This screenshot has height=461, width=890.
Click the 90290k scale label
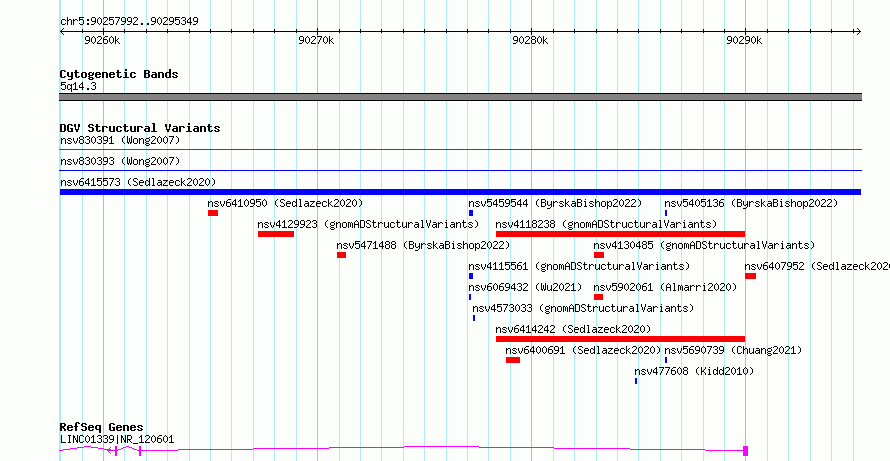pos(744,40)
